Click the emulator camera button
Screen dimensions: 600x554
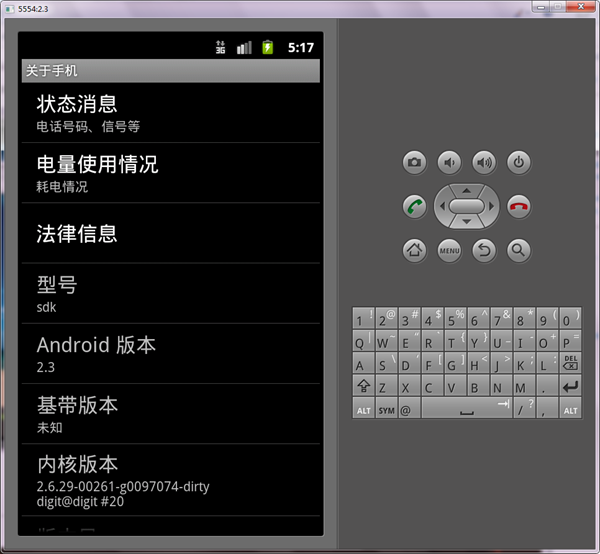tap(414, 163)
